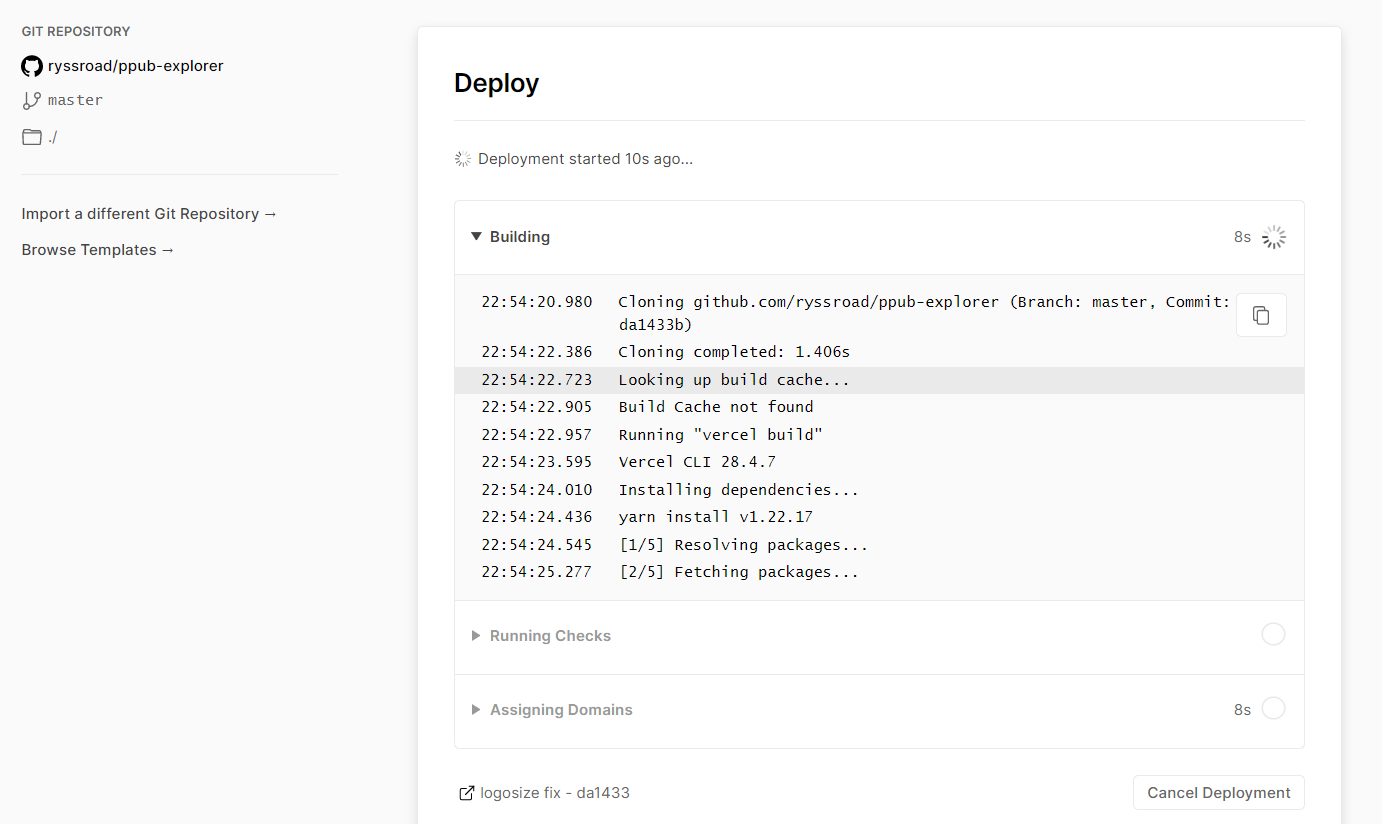Open Import a different Git Repository link

pos(149,214)
